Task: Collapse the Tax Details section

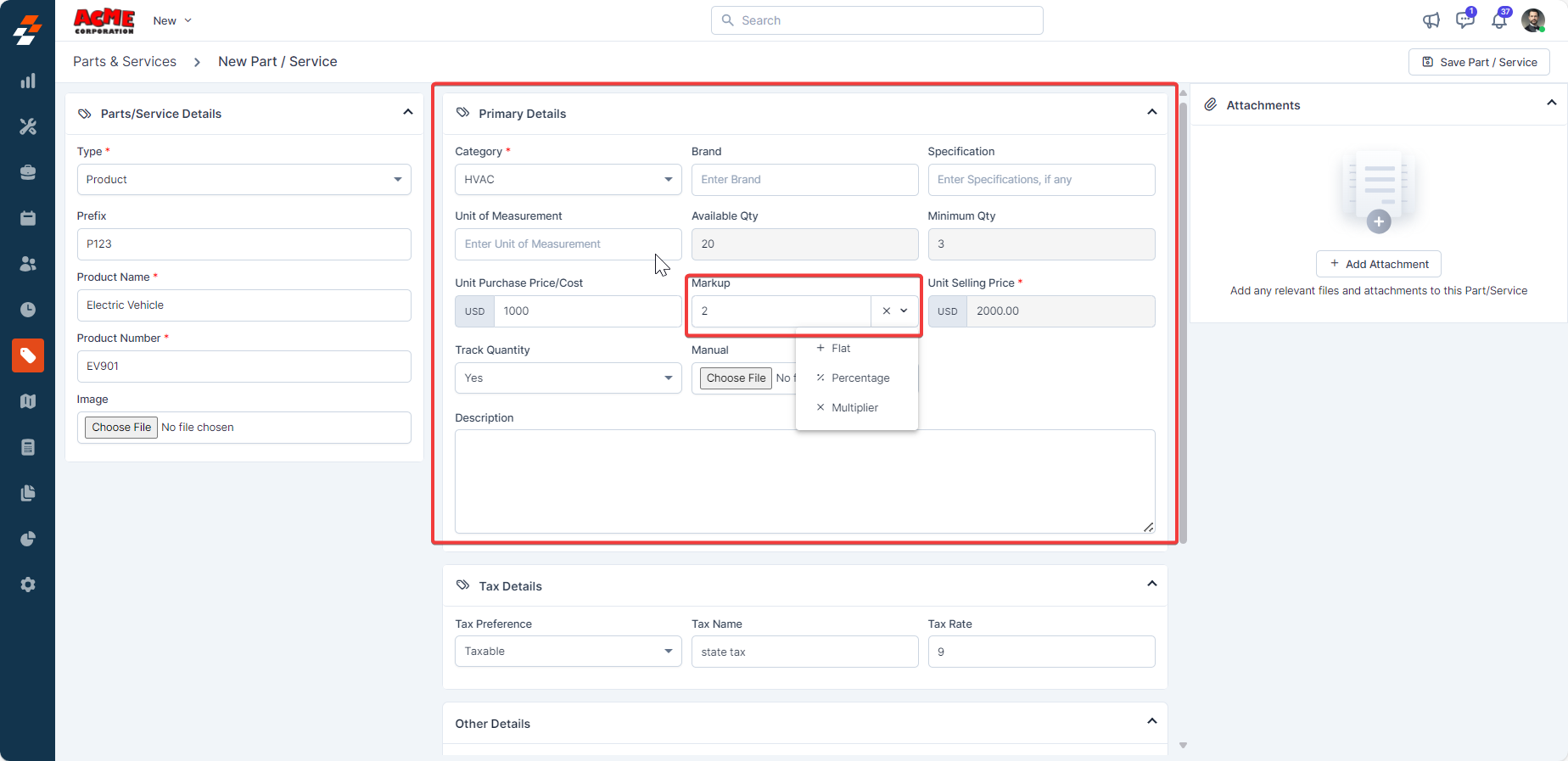Action: click(1151, 584)
